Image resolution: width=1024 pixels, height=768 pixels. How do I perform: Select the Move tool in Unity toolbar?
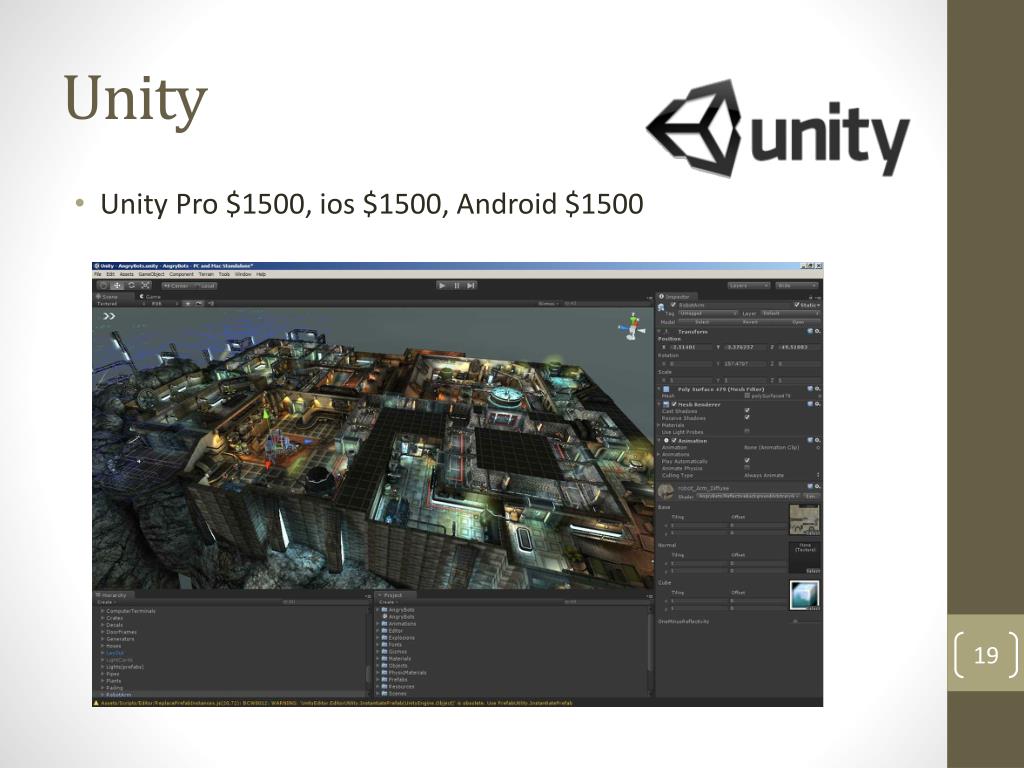pos(117,285)
